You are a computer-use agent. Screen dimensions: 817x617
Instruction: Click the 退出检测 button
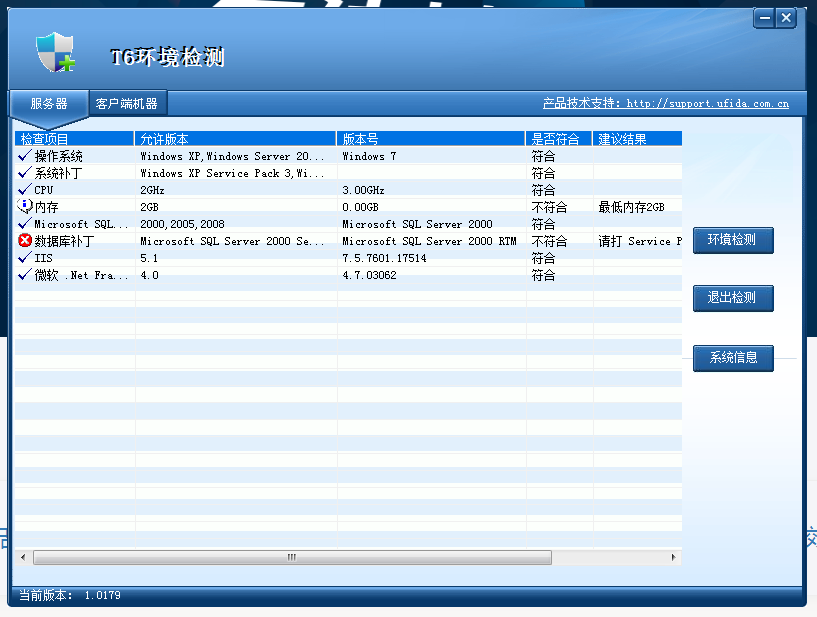pos(733,298)
